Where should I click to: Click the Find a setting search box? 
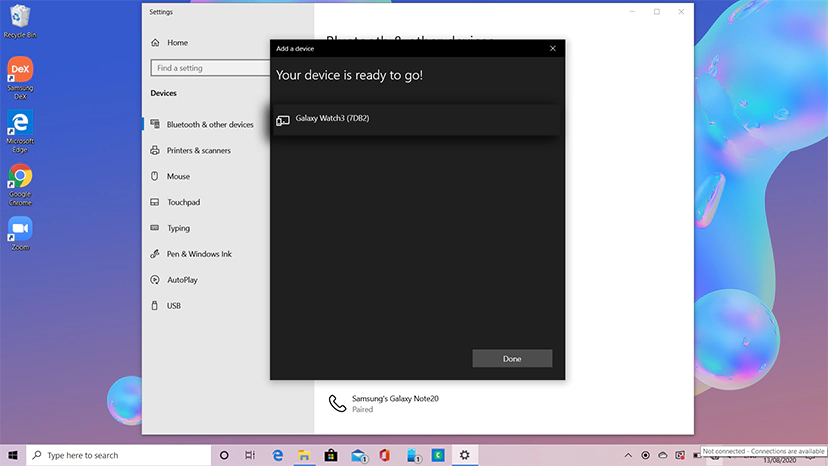(x=210, y=68)
